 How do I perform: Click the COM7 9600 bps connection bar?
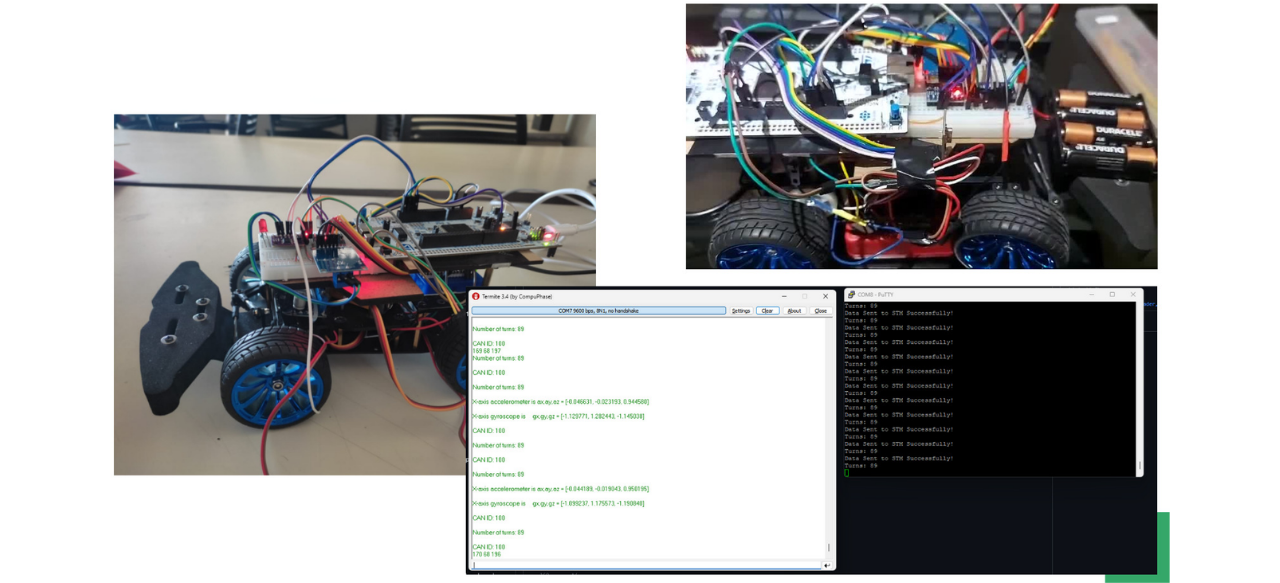pos(598,311)
